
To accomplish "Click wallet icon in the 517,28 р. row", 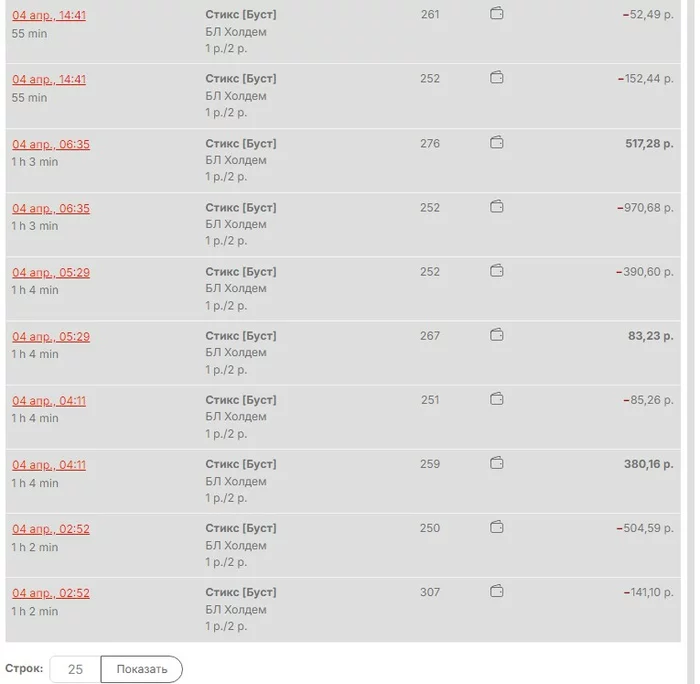I will [497, 143].
